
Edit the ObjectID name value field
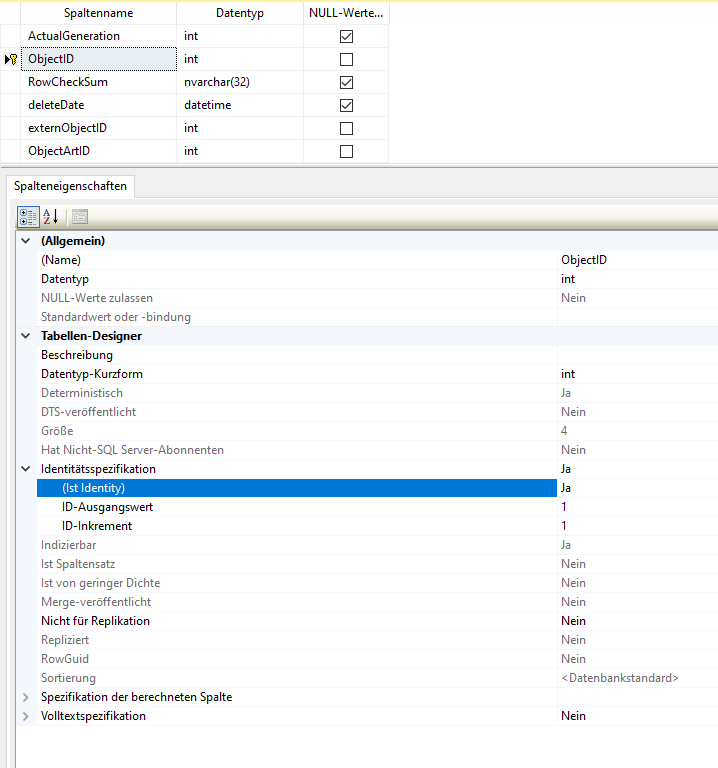click(638, 260)
